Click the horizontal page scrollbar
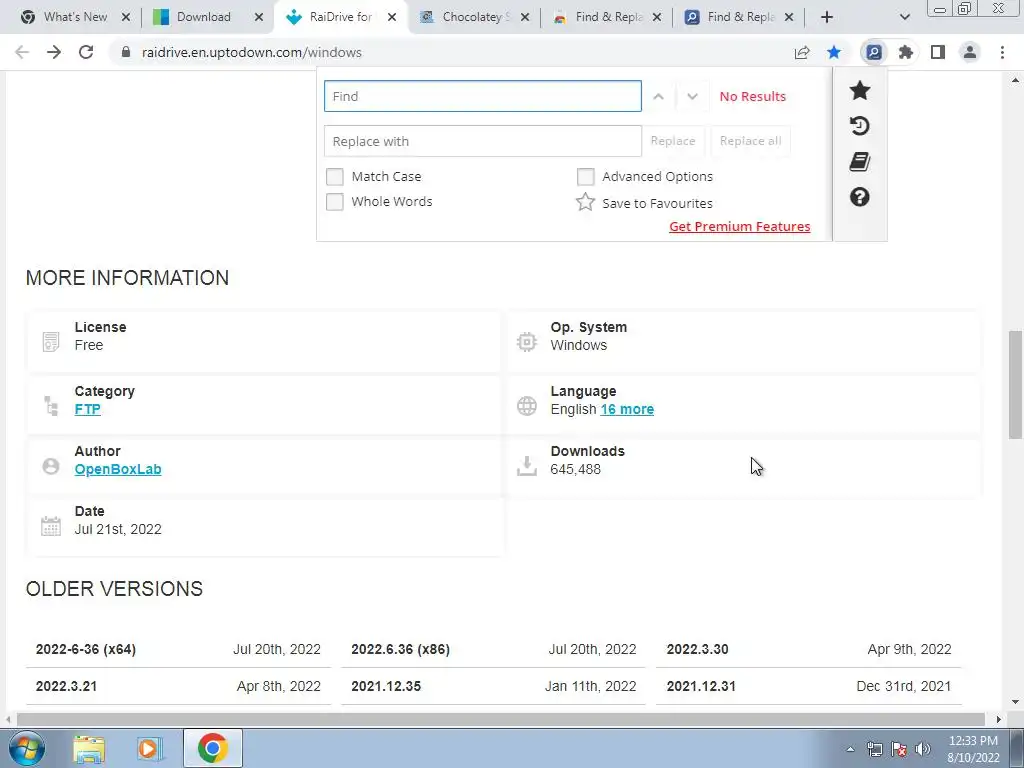The height and width of the screenshot is (768, 1024). (x=501, y=719)
